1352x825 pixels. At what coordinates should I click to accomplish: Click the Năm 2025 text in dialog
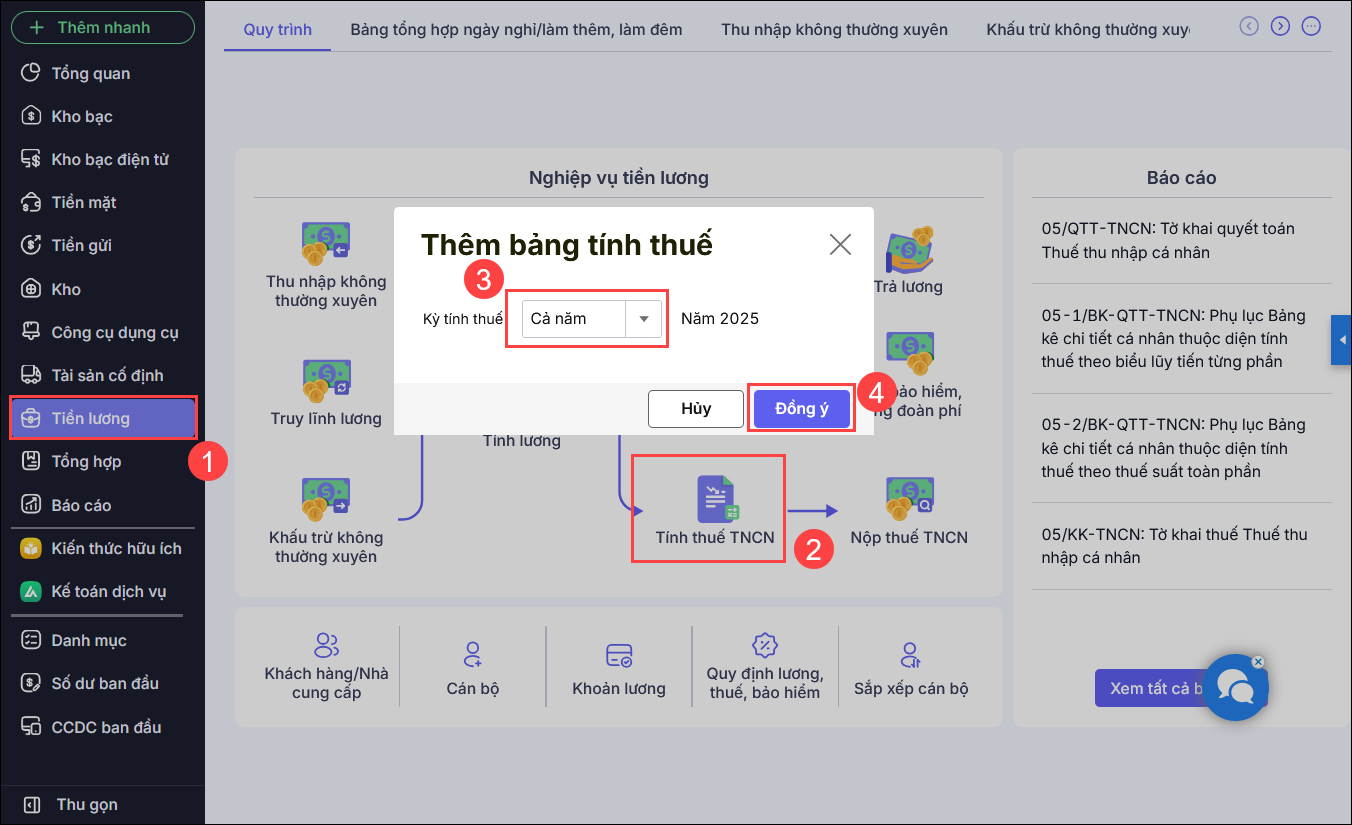(x=720, y=319)
